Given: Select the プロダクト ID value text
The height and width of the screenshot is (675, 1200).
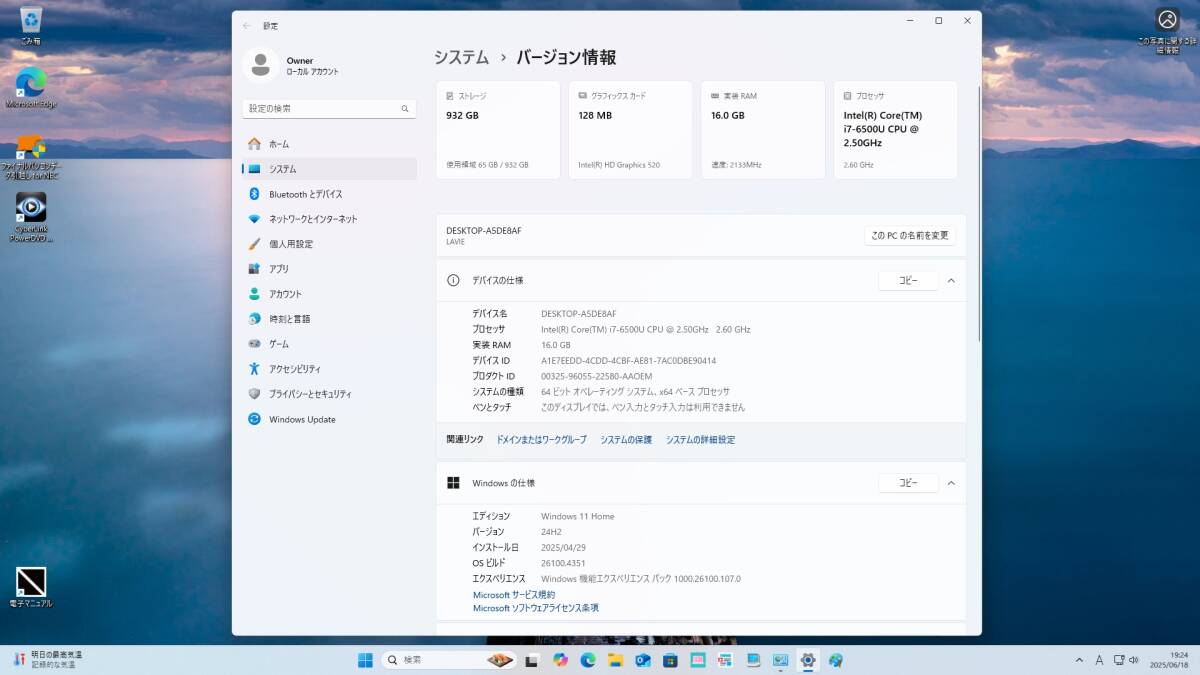Looking at the screenshot, I should (596, 376).
